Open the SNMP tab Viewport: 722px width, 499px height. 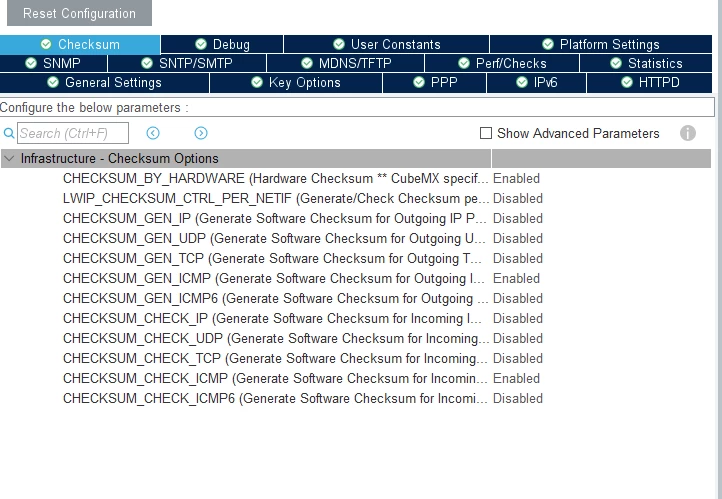point(53,63)
